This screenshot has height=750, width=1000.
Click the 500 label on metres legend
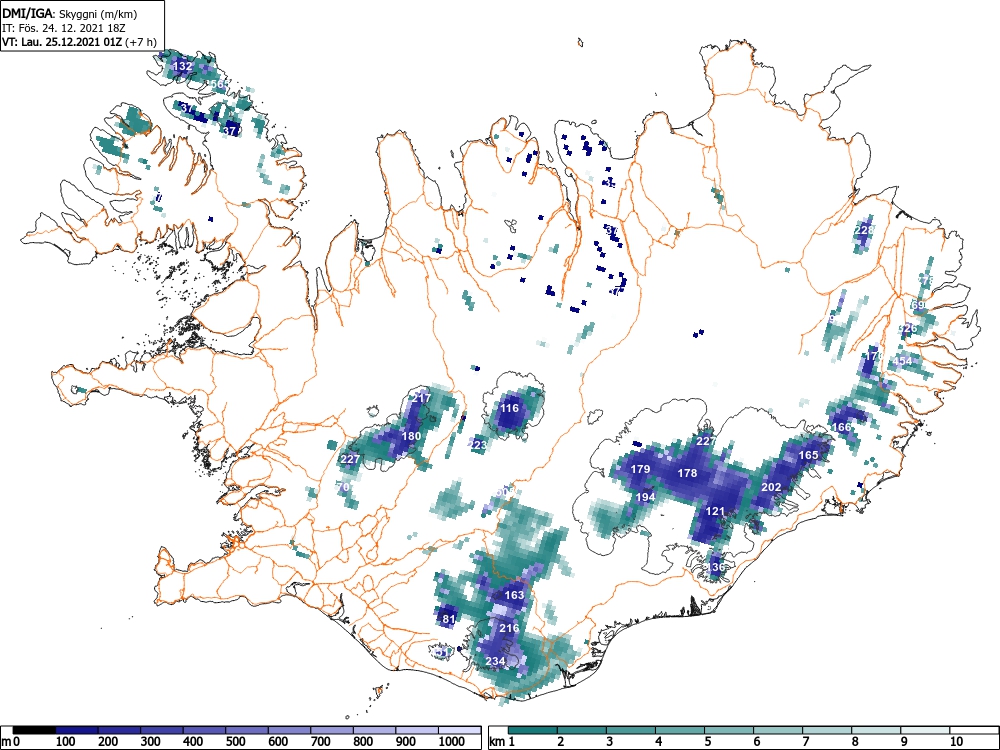coord(235,741)
